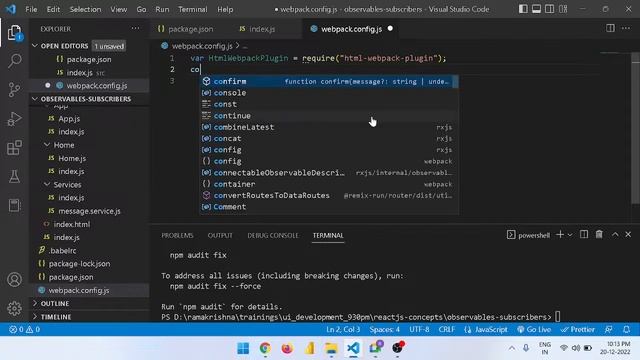Toggle the primary side bar layout button
Viewport: 640px width, 360px height.
(523, 9)
